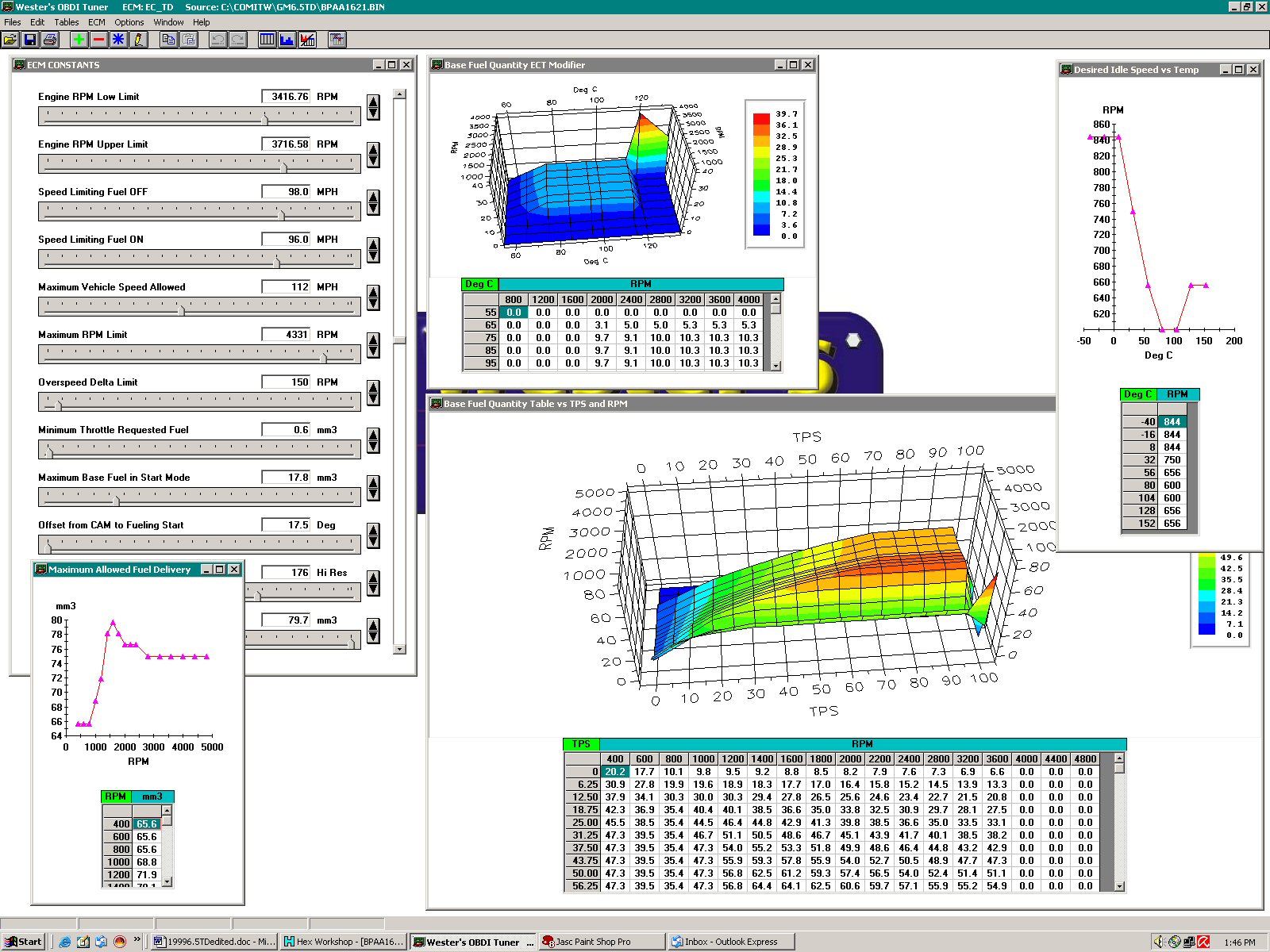Click the Windows Start button
Image resolution: width=1270 pixels, height=952 pixels.
23,942
